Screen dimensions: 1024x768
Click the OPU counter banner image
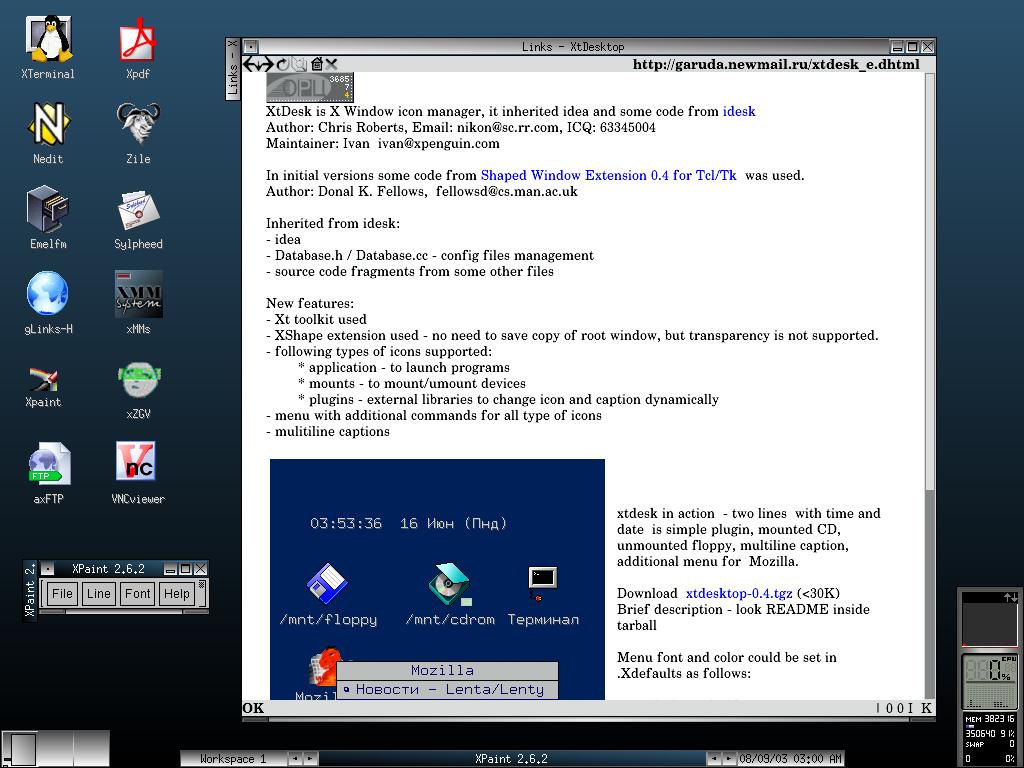(x=310, y=87)
